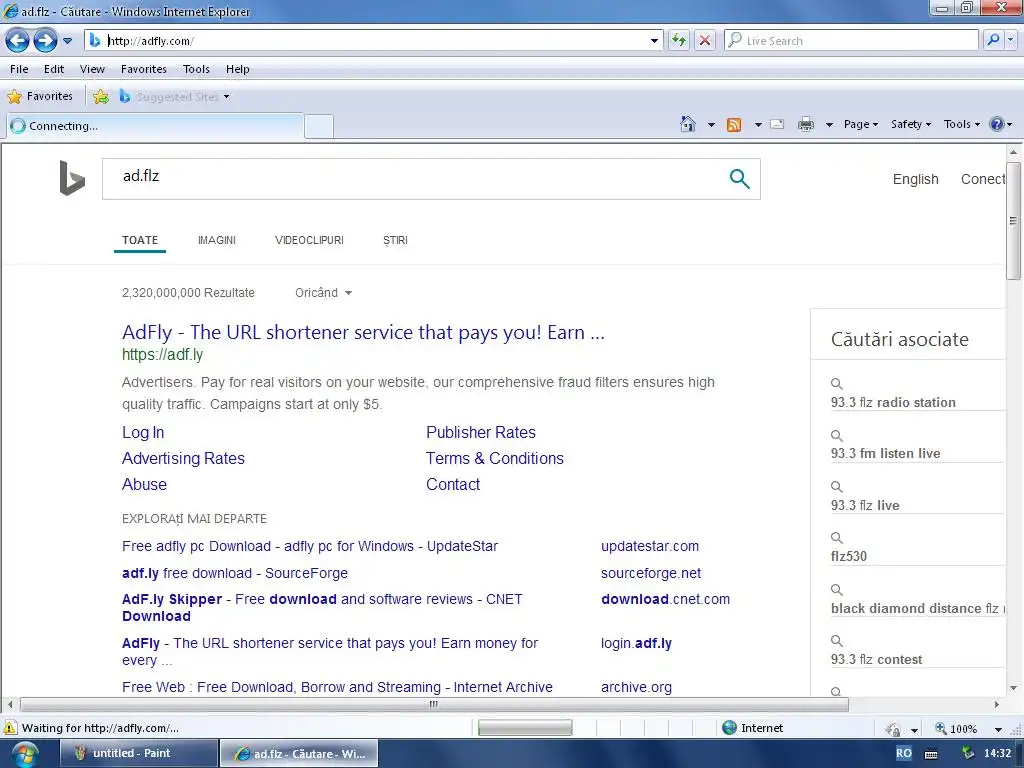Switch language to English link
Image resolution: width=1024 pixels, height=768 pixels.
(x=915, y=179)
